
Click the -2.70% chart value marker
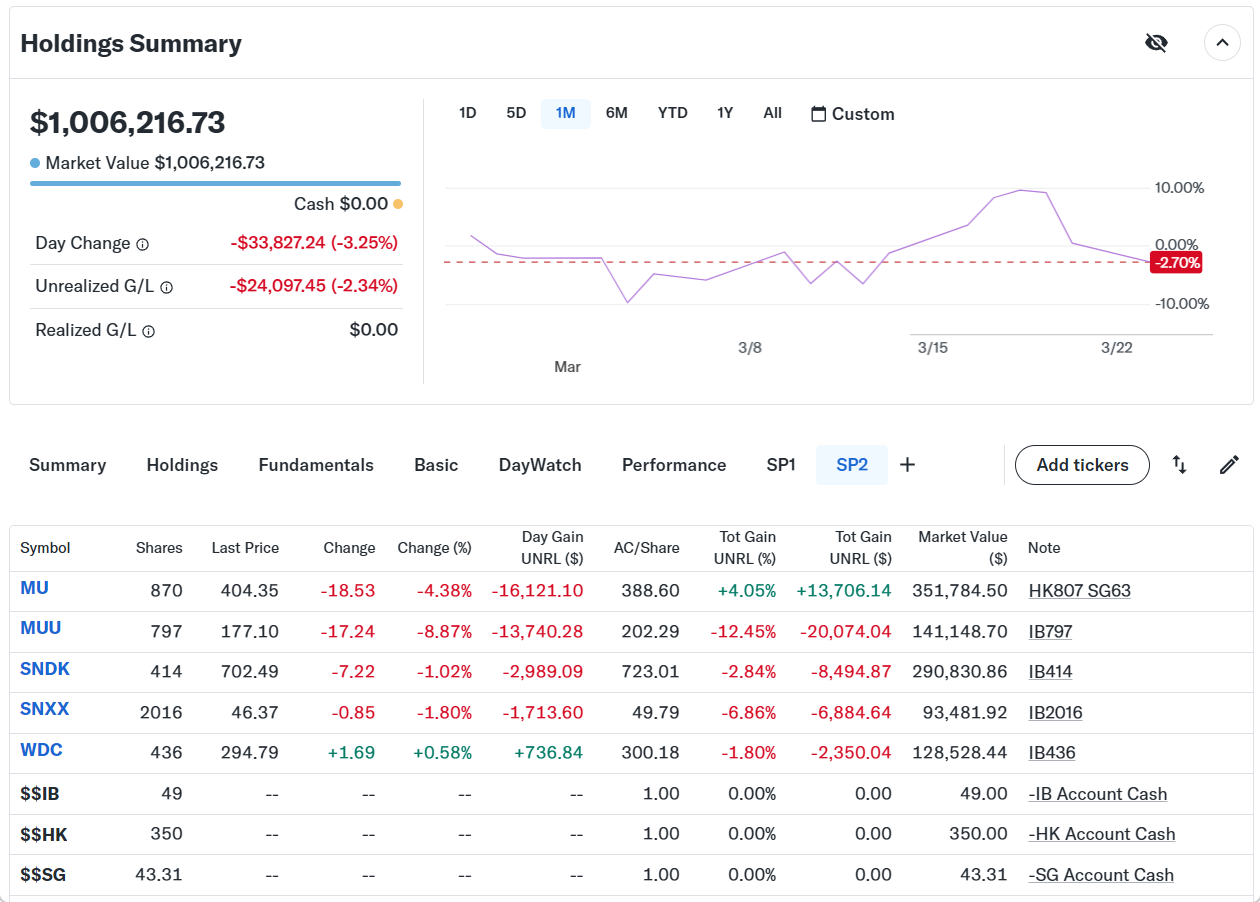click(1176, 263)
